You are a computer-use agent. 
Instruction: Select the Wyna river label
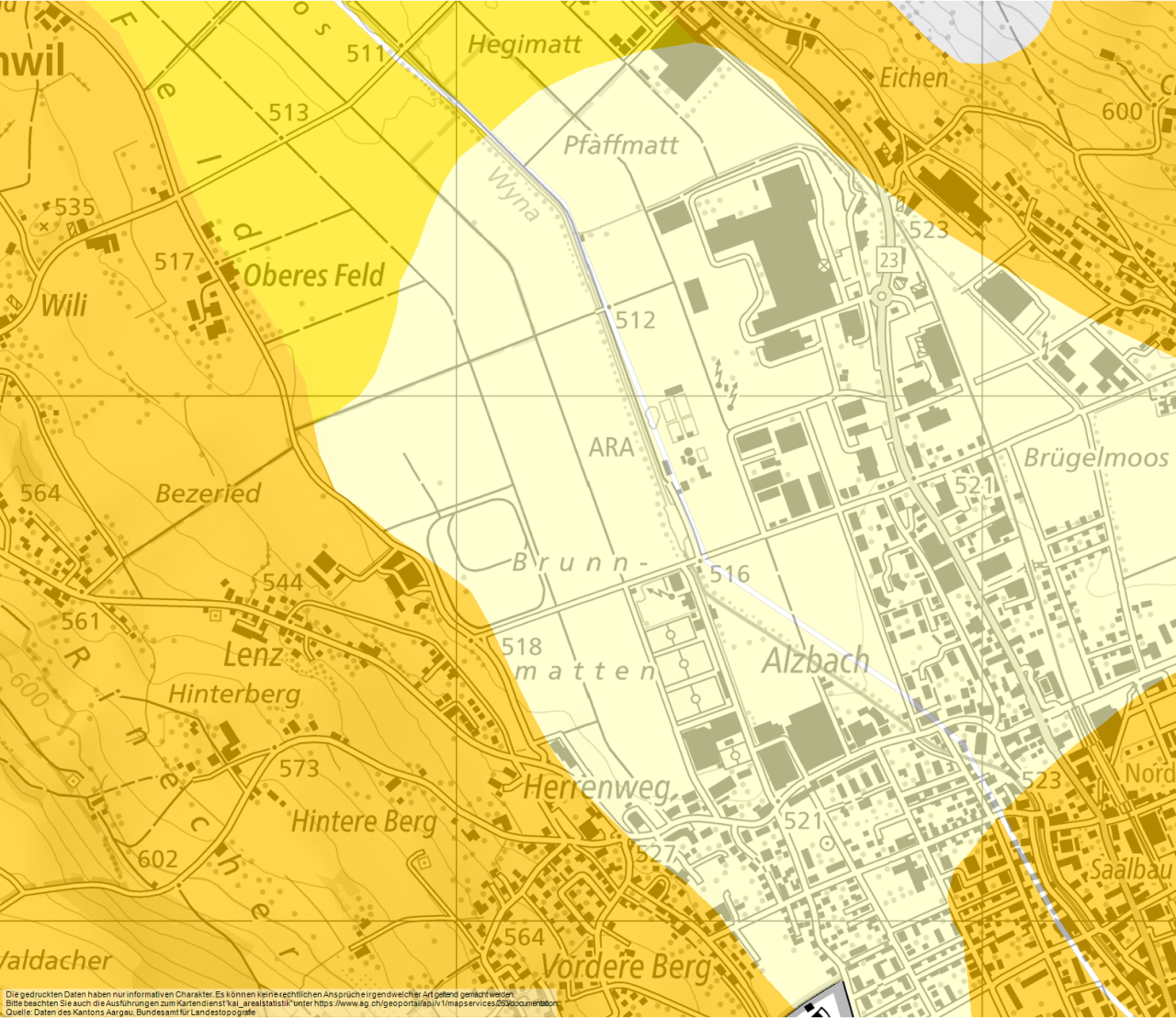513,194
